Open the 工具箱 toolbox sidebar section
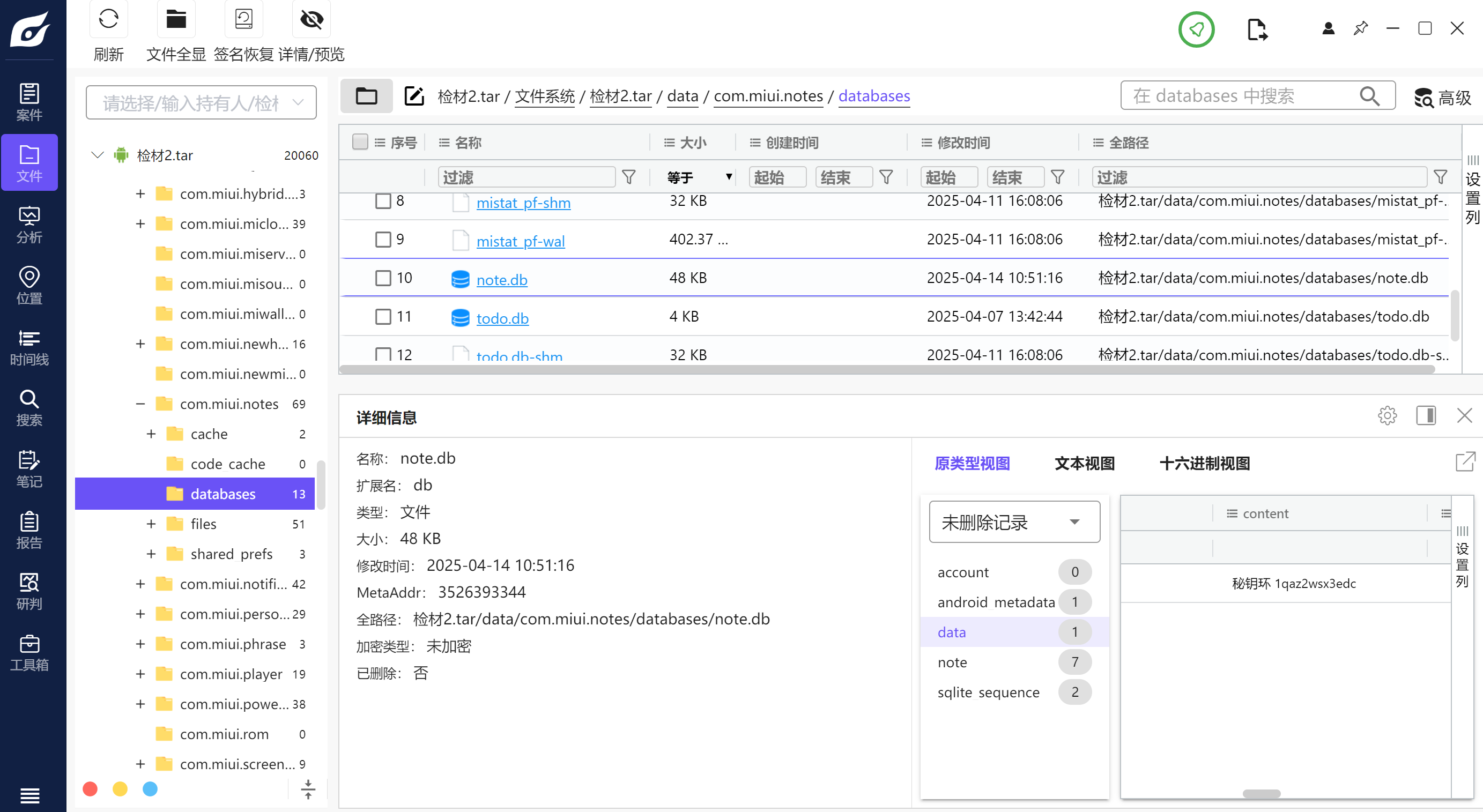This screenshot has width=1483, height=812. pyautogui.click(x=29, y=652)
